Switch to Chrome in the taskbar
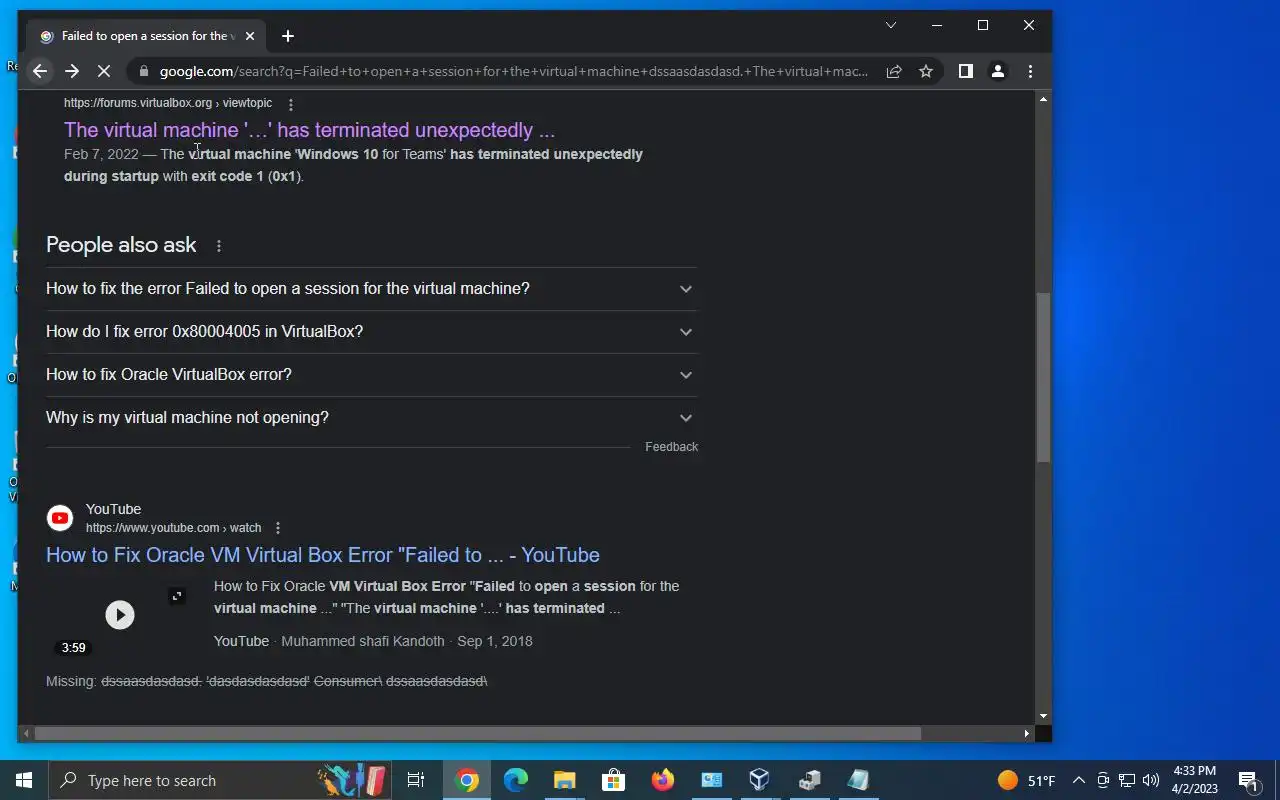The image size is (1280, 800). point(467,780)
